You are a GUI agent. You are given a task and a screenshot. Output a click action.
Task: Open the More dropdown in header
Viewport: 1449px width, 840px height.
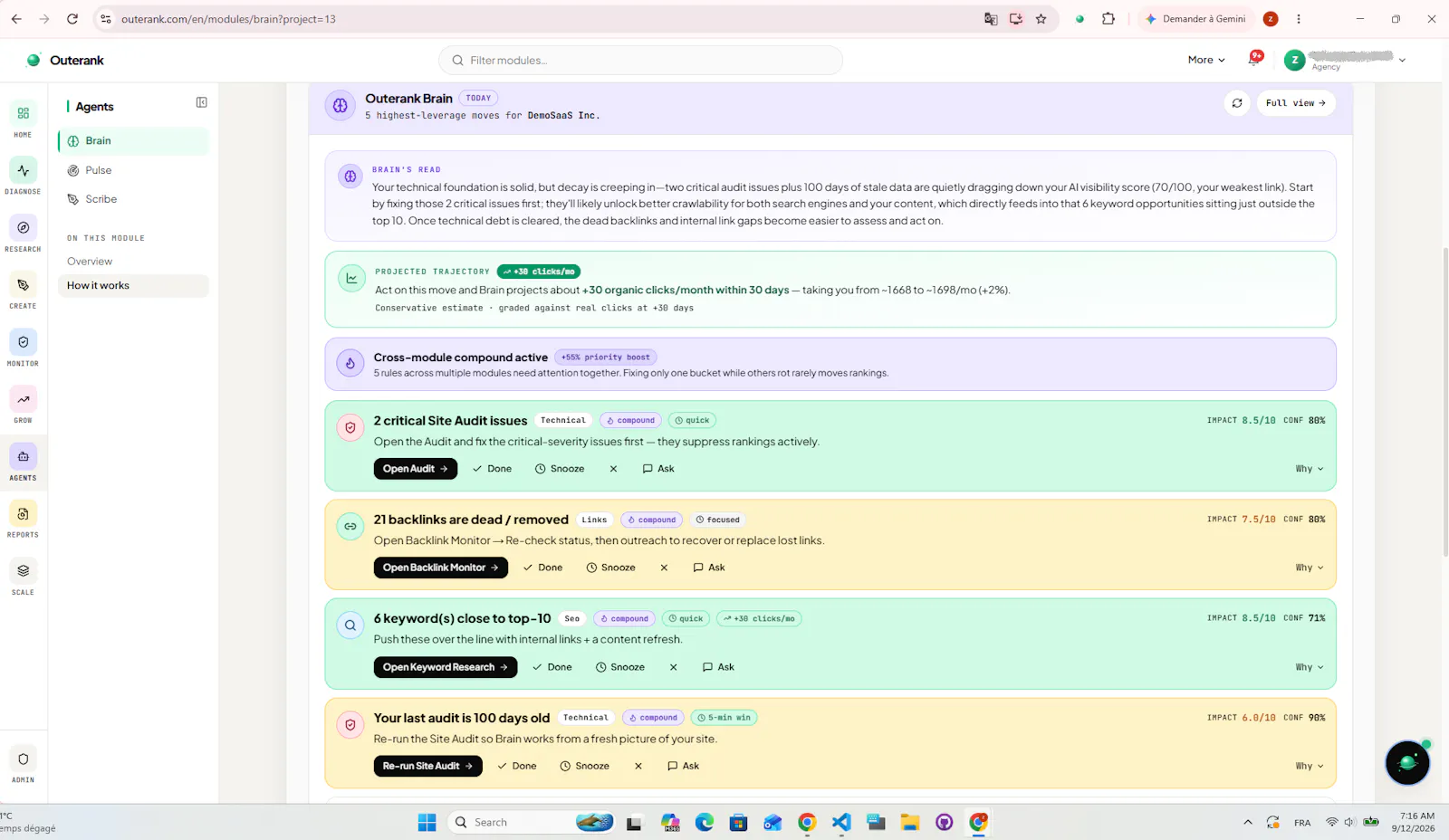1206,60
